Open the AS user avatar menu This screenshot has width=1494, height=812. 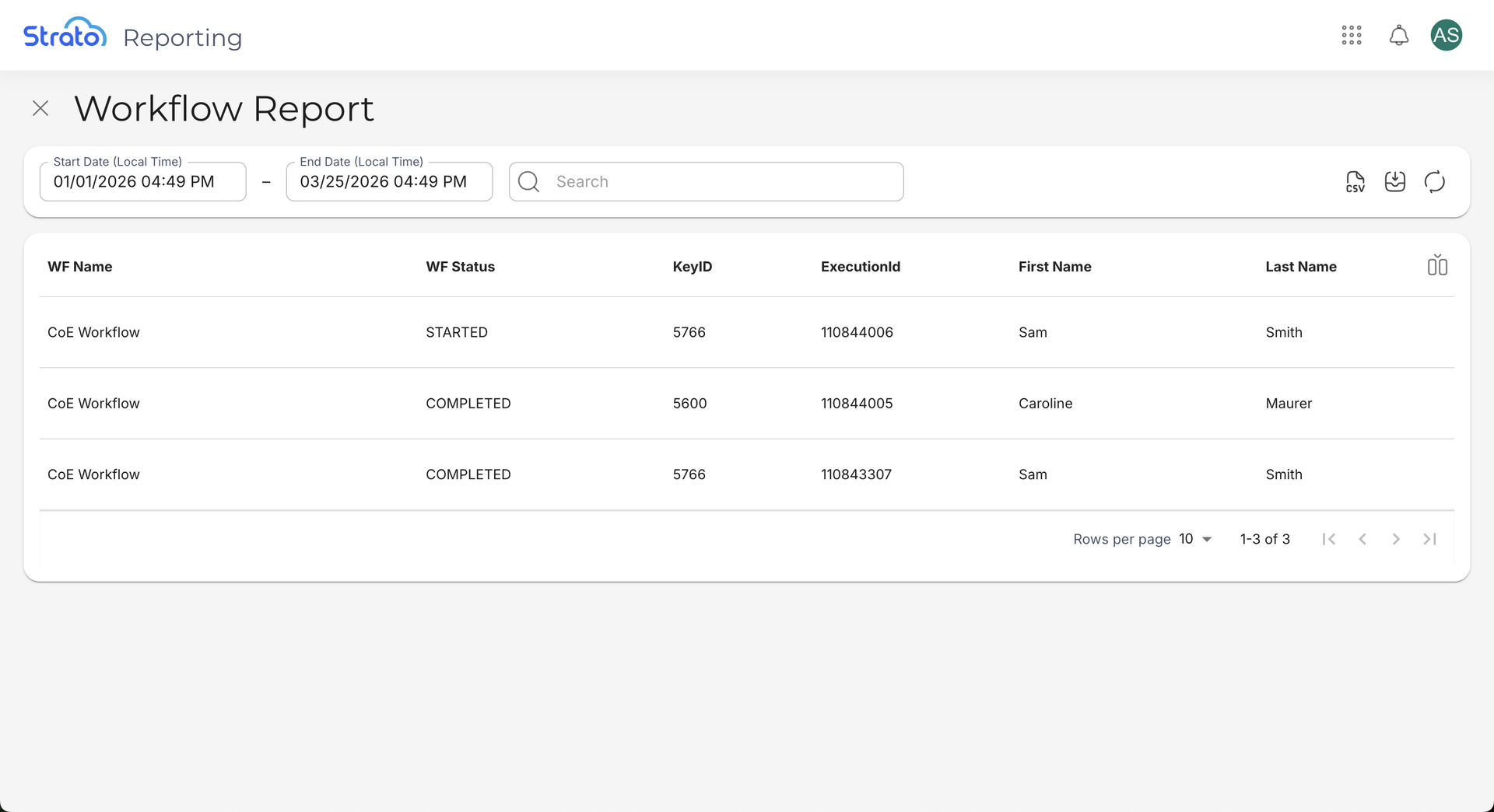(x=1446, y=35)
